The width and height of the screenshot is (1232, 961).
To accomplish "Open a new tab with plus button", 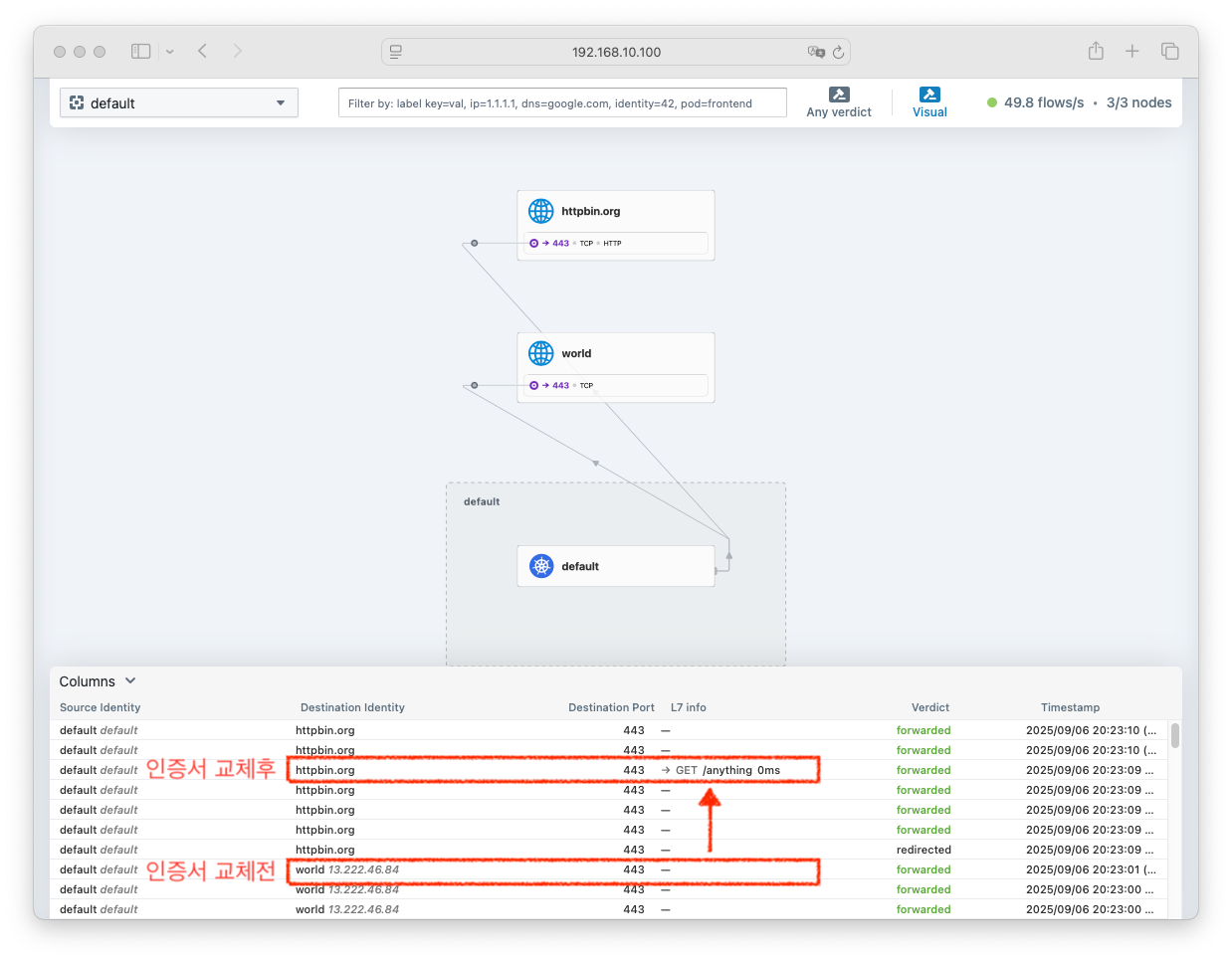I will pyautogui.click(x=1132, y=52).
